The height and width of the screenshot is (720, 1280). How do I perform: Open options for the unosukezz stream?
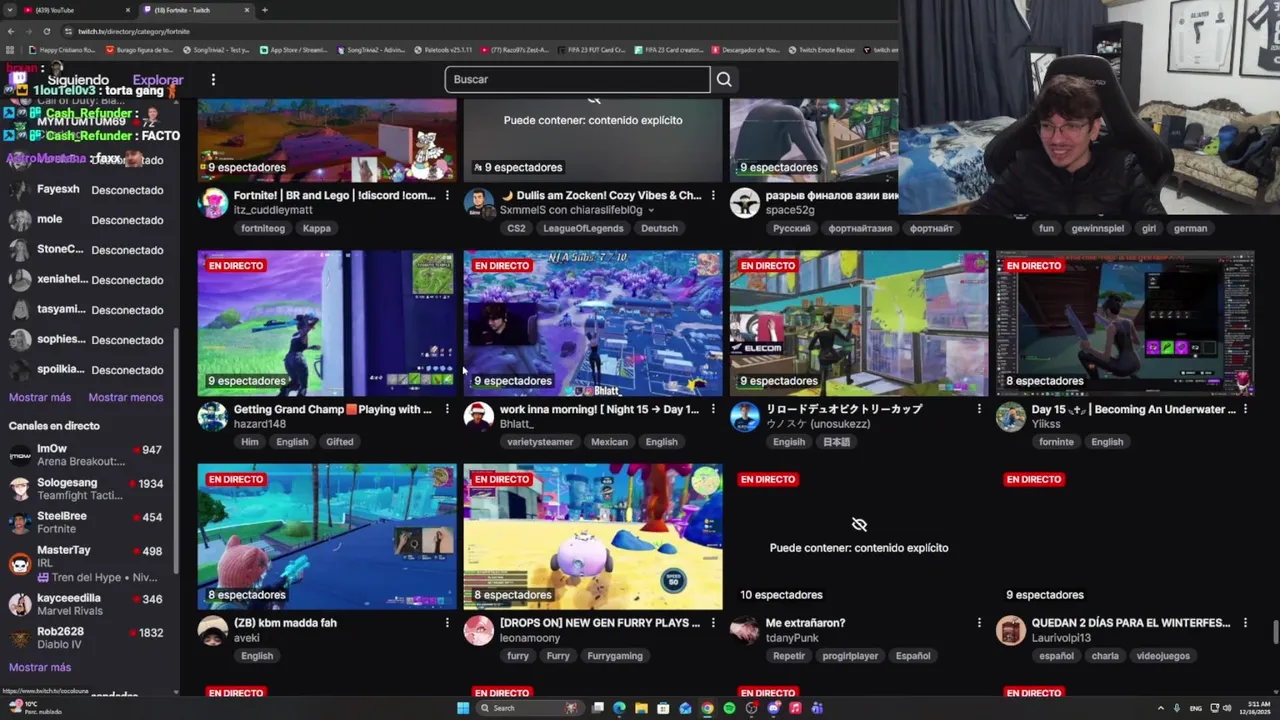(x=979, y=409)
